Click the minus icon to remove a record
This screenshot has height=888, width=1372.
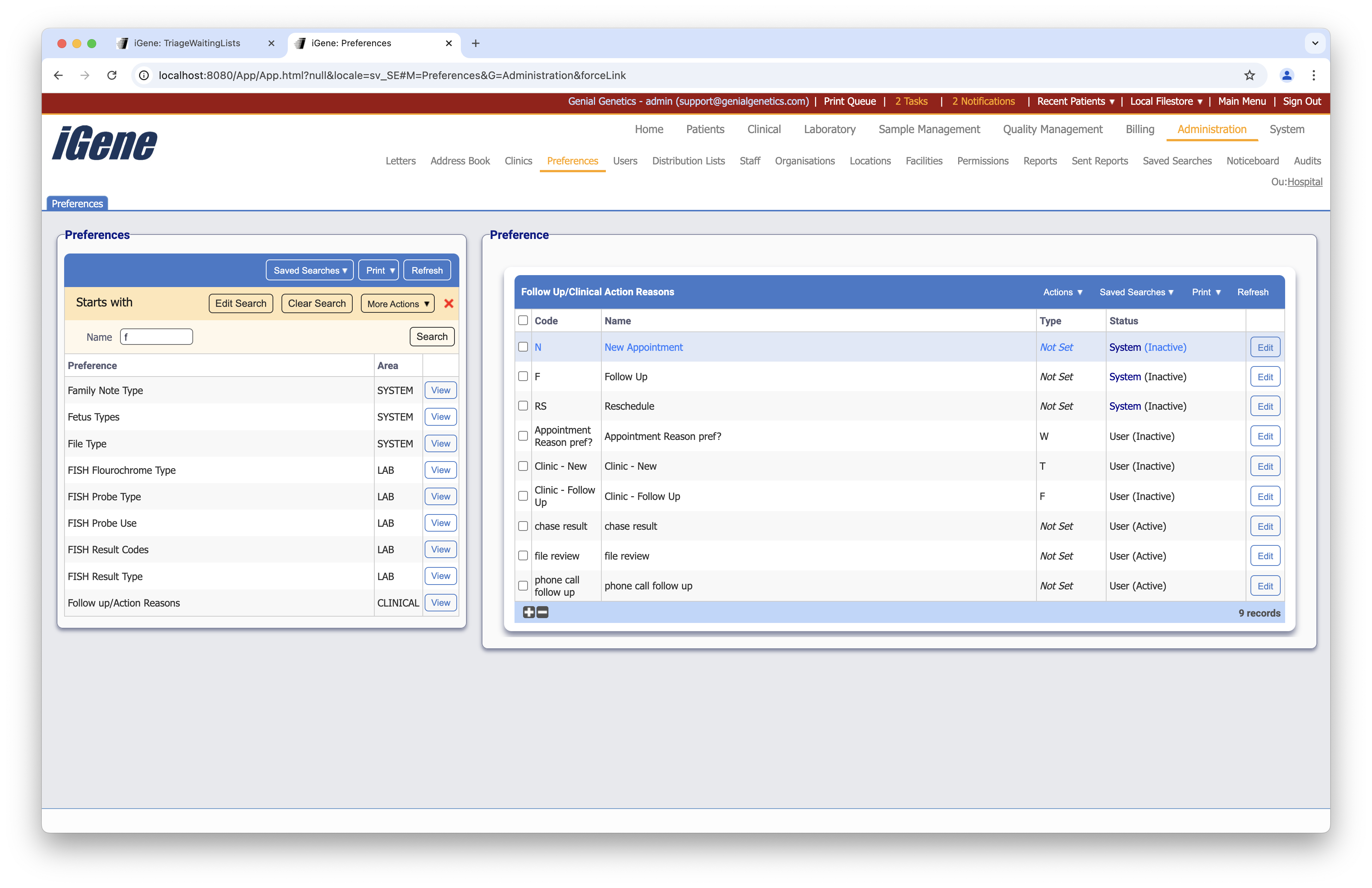click(x=542, y=612)
